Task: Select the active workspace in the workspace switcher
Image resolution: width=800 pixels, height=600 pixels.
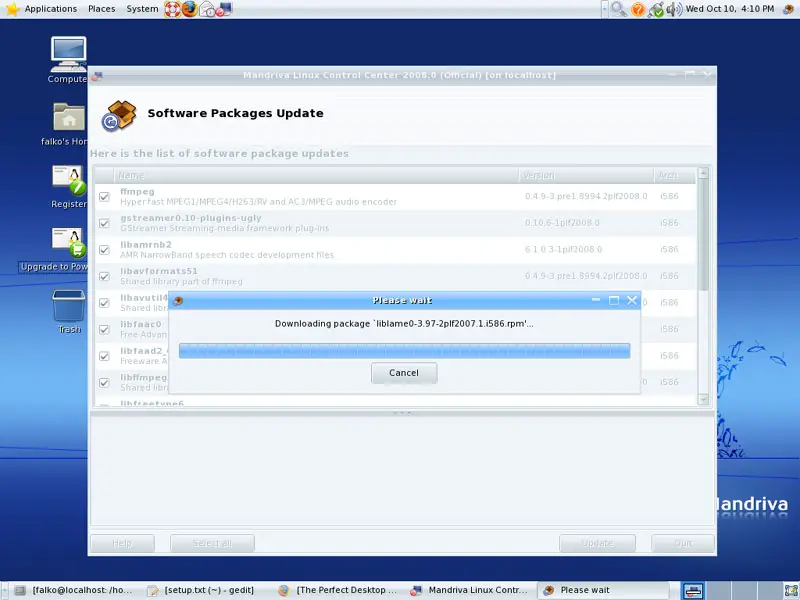Action: pos(693,590)
